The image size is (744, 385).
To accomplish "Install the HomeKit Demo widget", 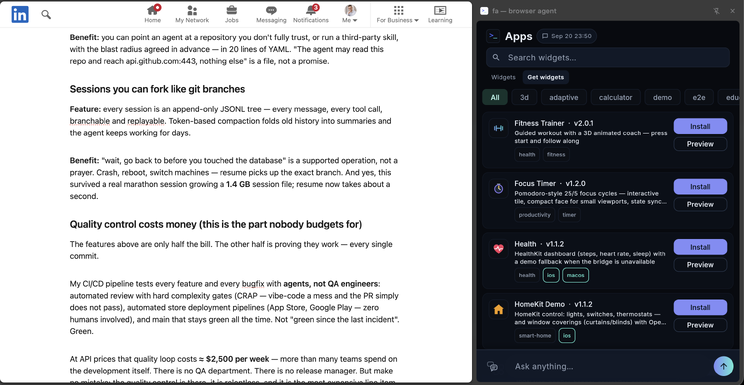I will 700,307.
